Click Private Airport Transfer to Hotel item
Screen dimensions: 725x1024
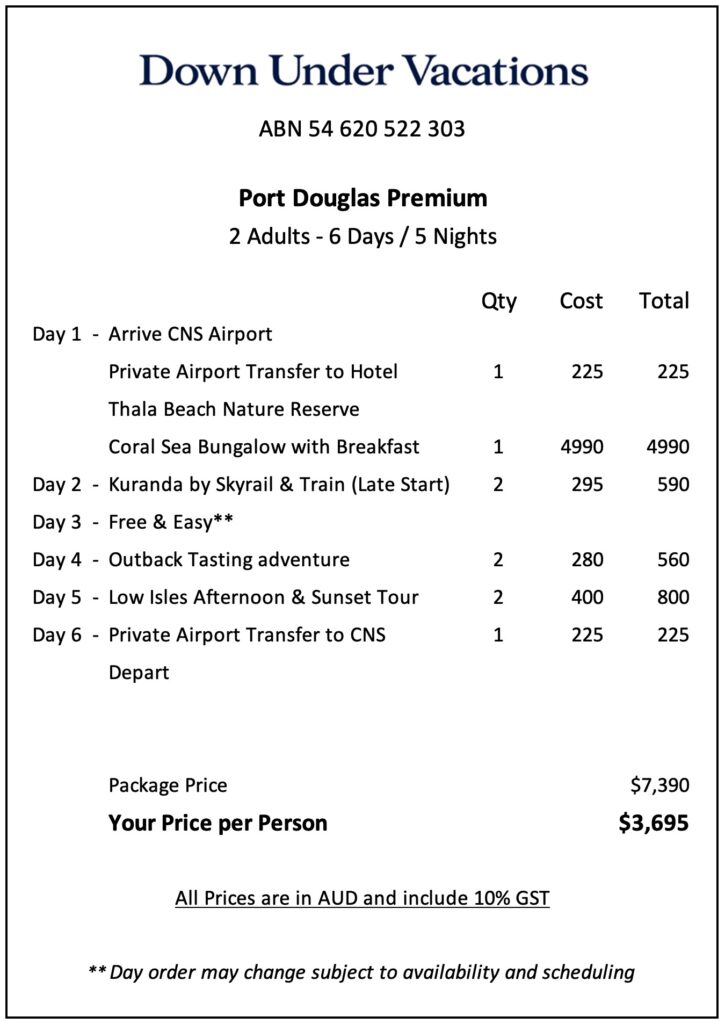(253, 372)
